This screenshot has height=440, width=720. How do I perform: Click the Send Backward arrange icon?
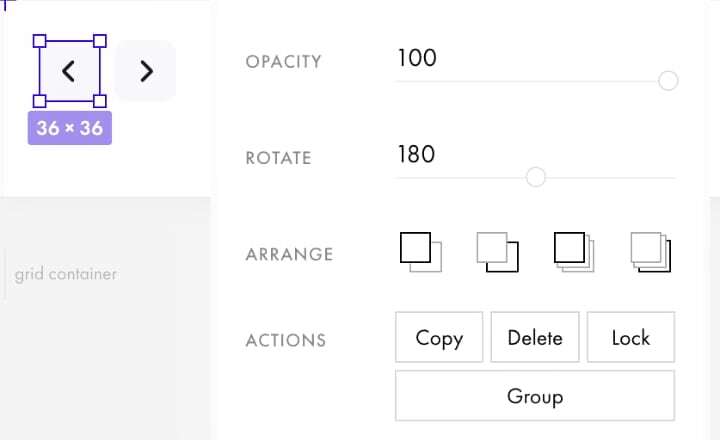click(497, 252)
